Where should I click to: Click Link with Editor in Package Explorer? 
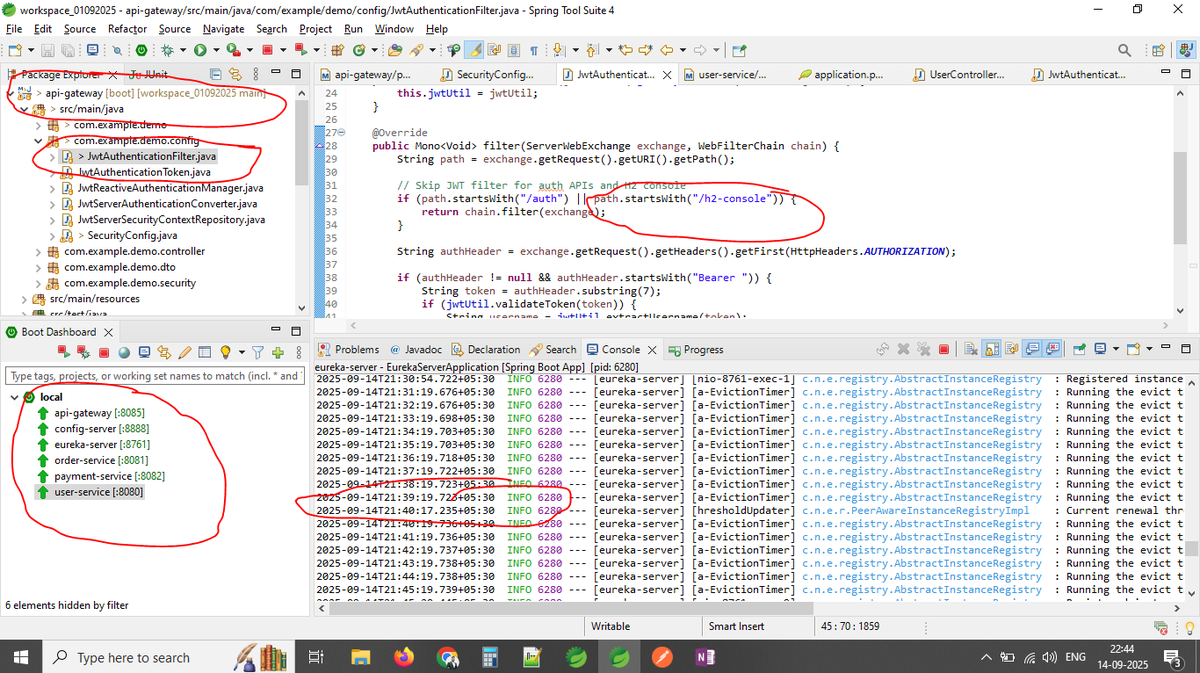(x=236, y=75)
